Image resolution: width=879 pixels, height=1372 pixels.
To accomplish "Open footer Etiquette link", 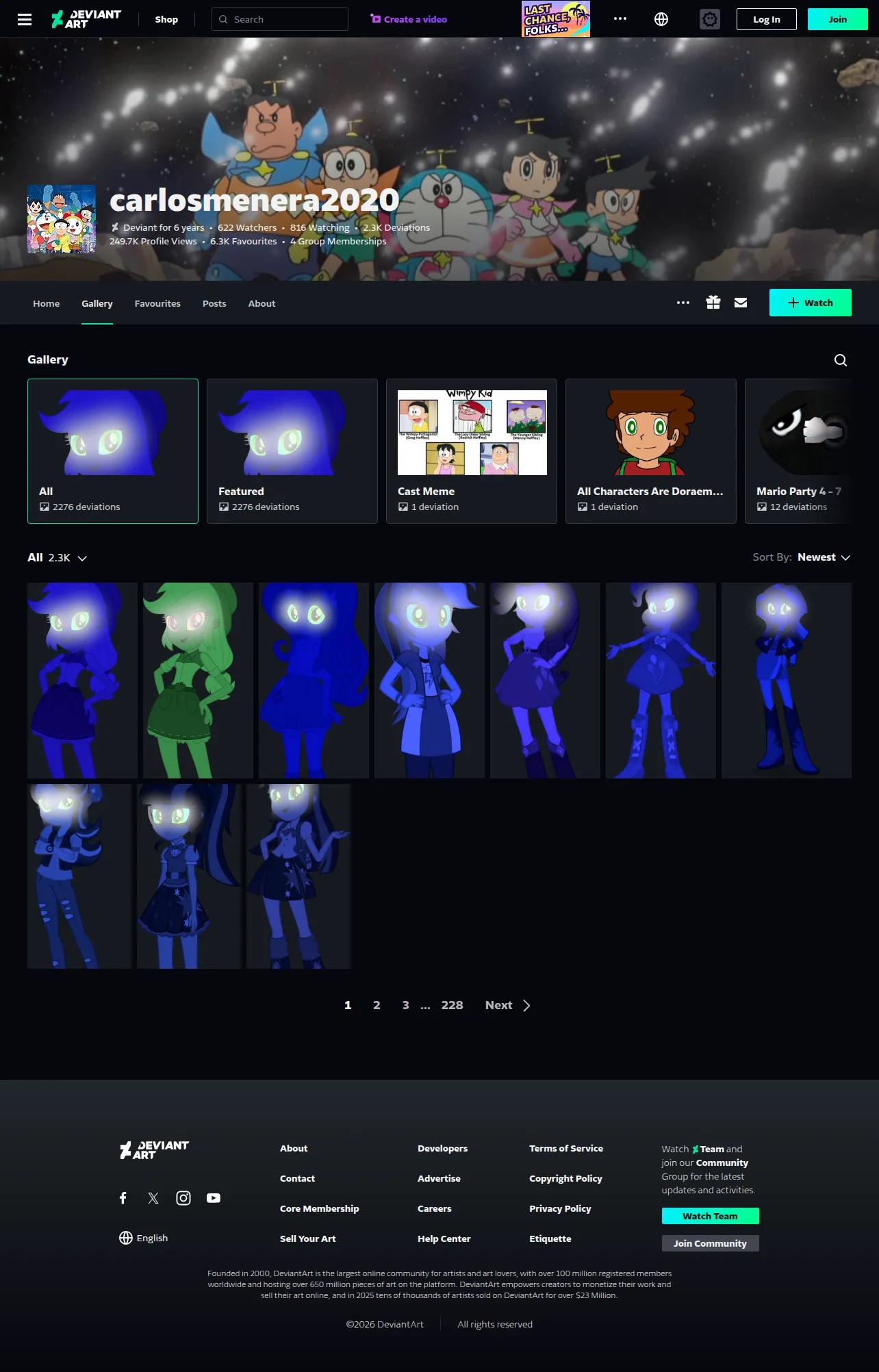I will pyautogui.click(x=550, y=1239).
